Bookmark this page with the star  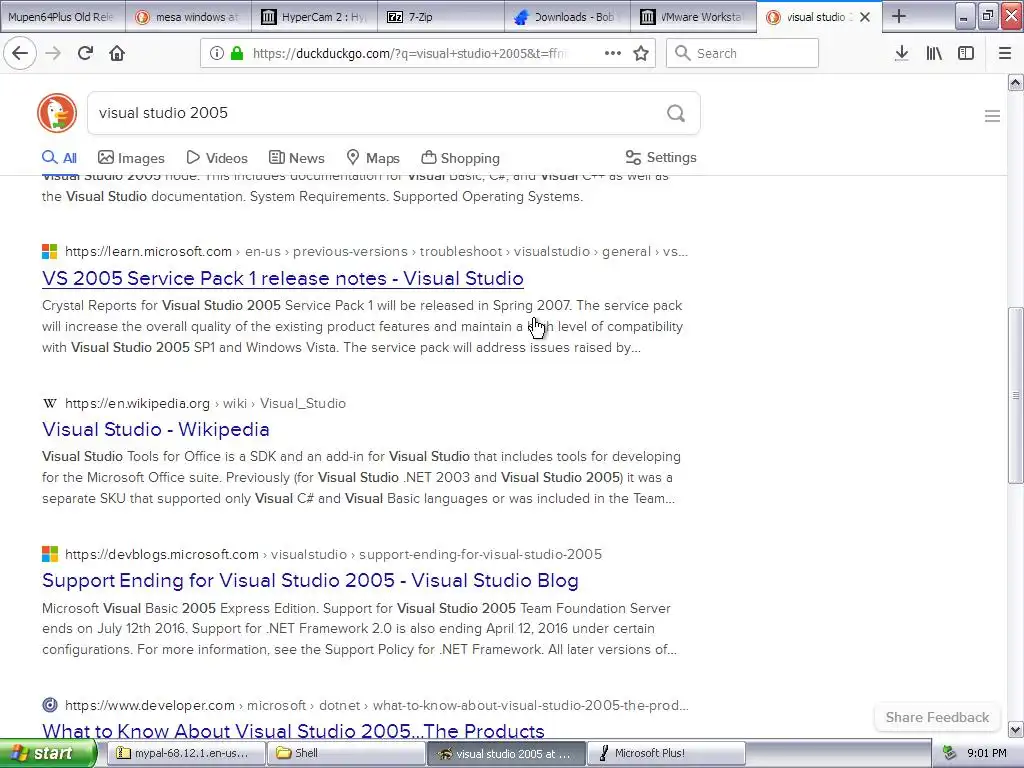(641, 53)
